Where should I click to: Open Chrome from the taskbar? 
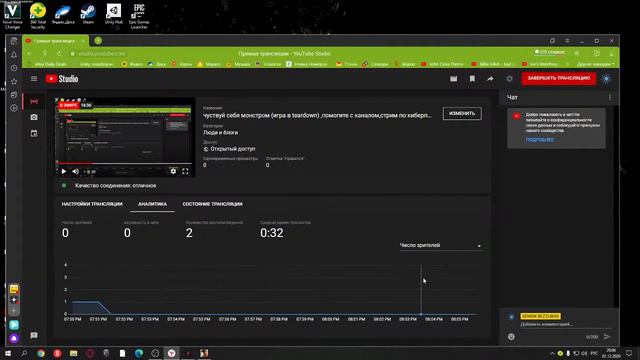click(x=41, y=353)
